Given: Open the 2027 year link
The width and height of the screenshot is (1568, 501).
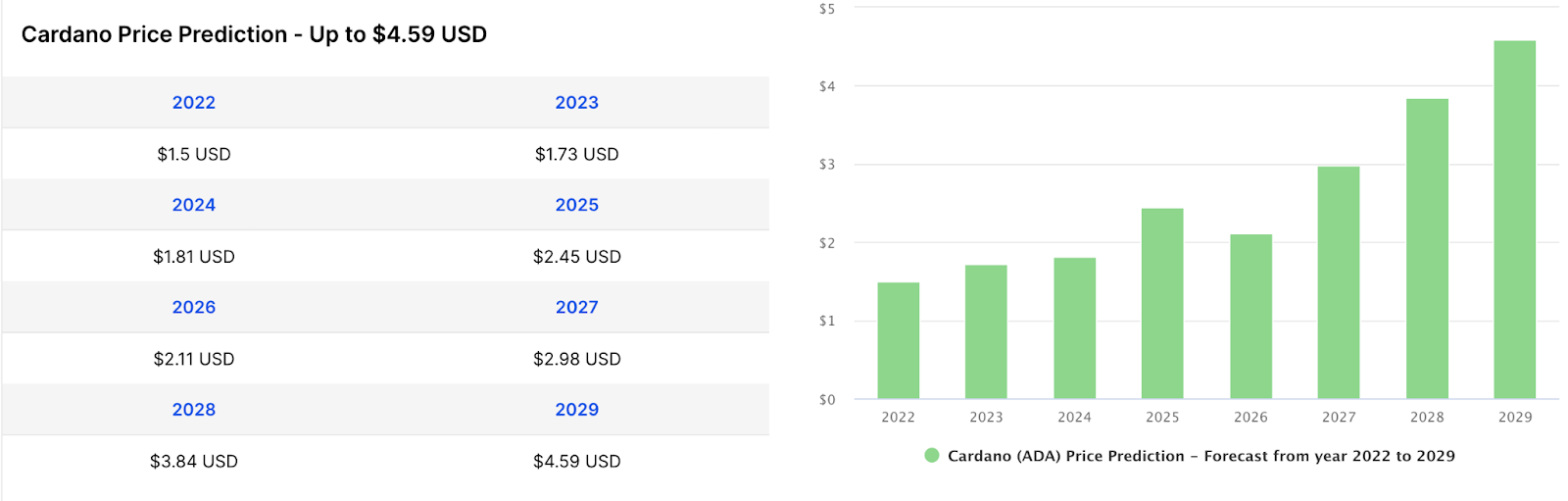Looking at the screenshot, I should [576, 307].
